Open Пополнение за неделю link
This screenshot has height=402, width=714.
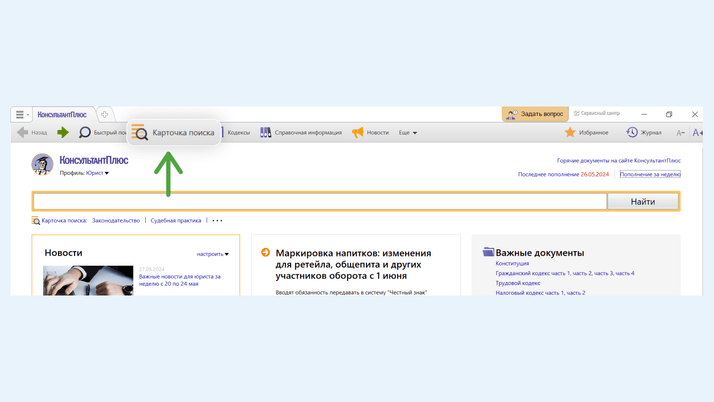[x=650, y=174]
